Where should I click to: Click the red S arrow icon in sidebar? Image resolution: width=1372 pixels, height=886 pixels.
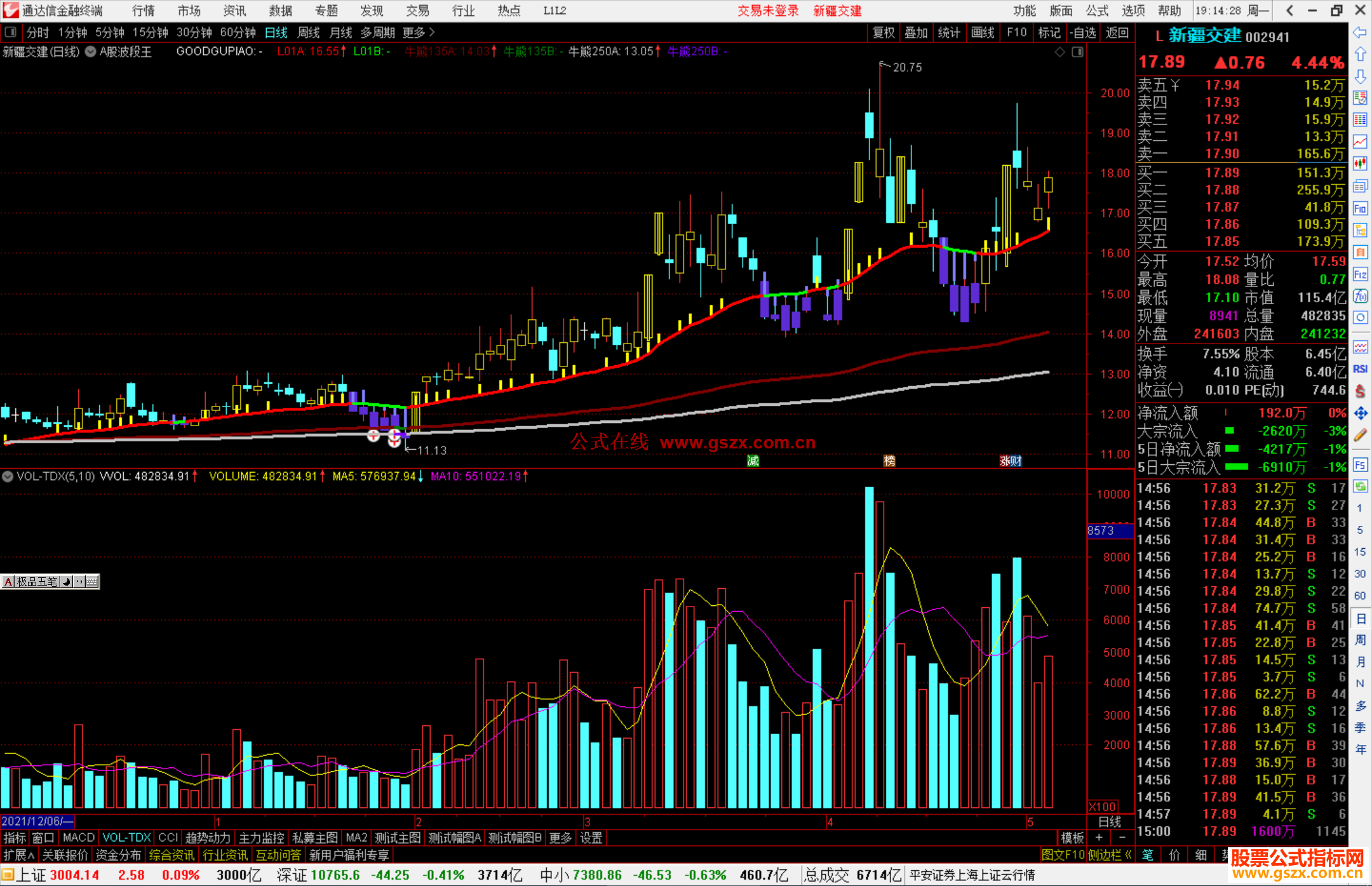(x=1360, y=391)
